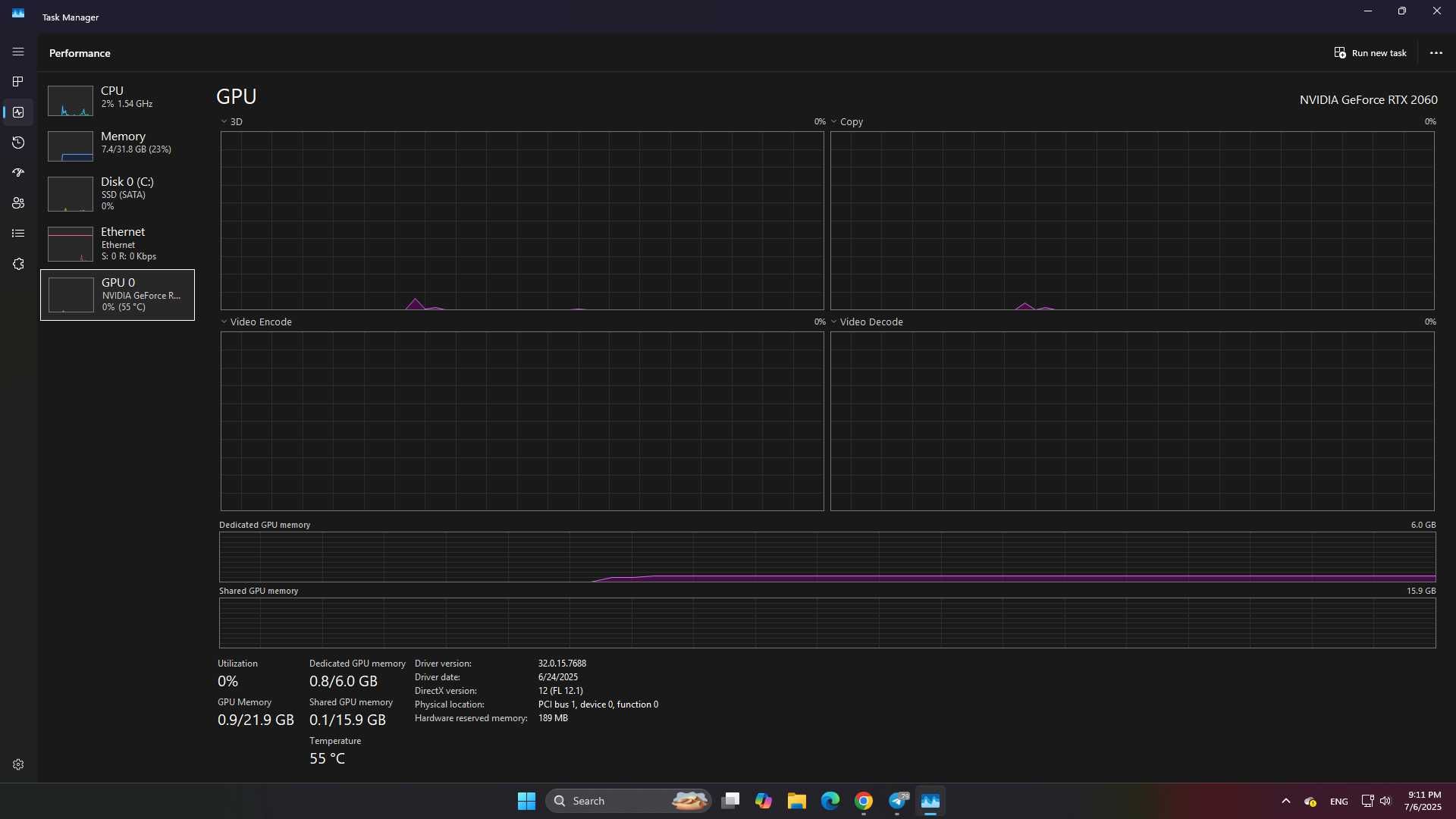Screen dimensions: 1456x819
Task: Click the Utilization 0% value
Action: (227, 681)
